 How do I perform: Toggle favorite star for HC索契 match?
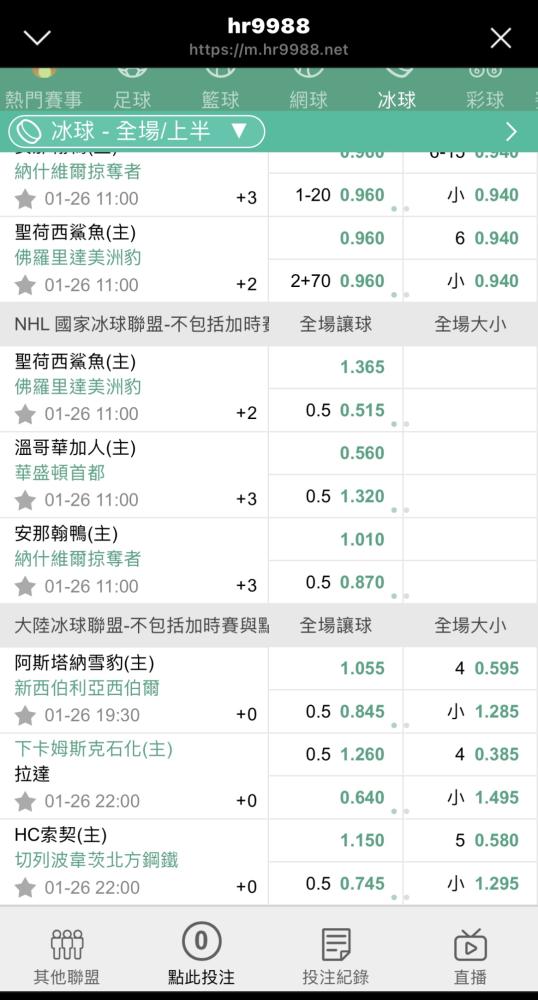25,887
